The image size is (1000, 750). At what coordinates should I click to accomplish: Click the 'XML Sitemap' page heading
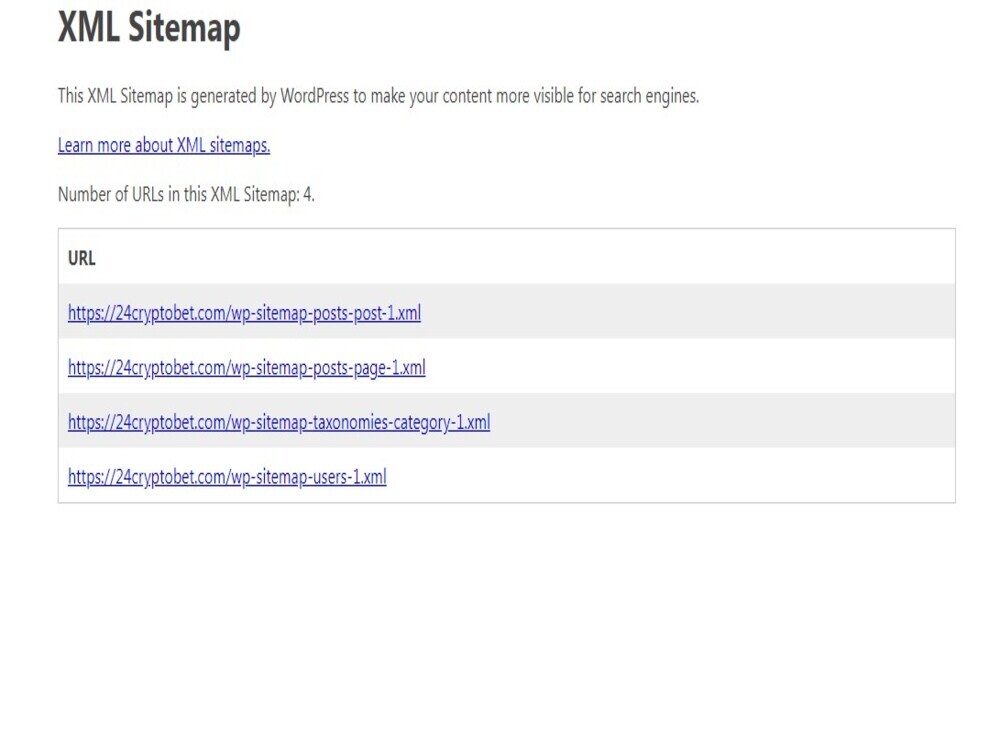tap(149, 27)
